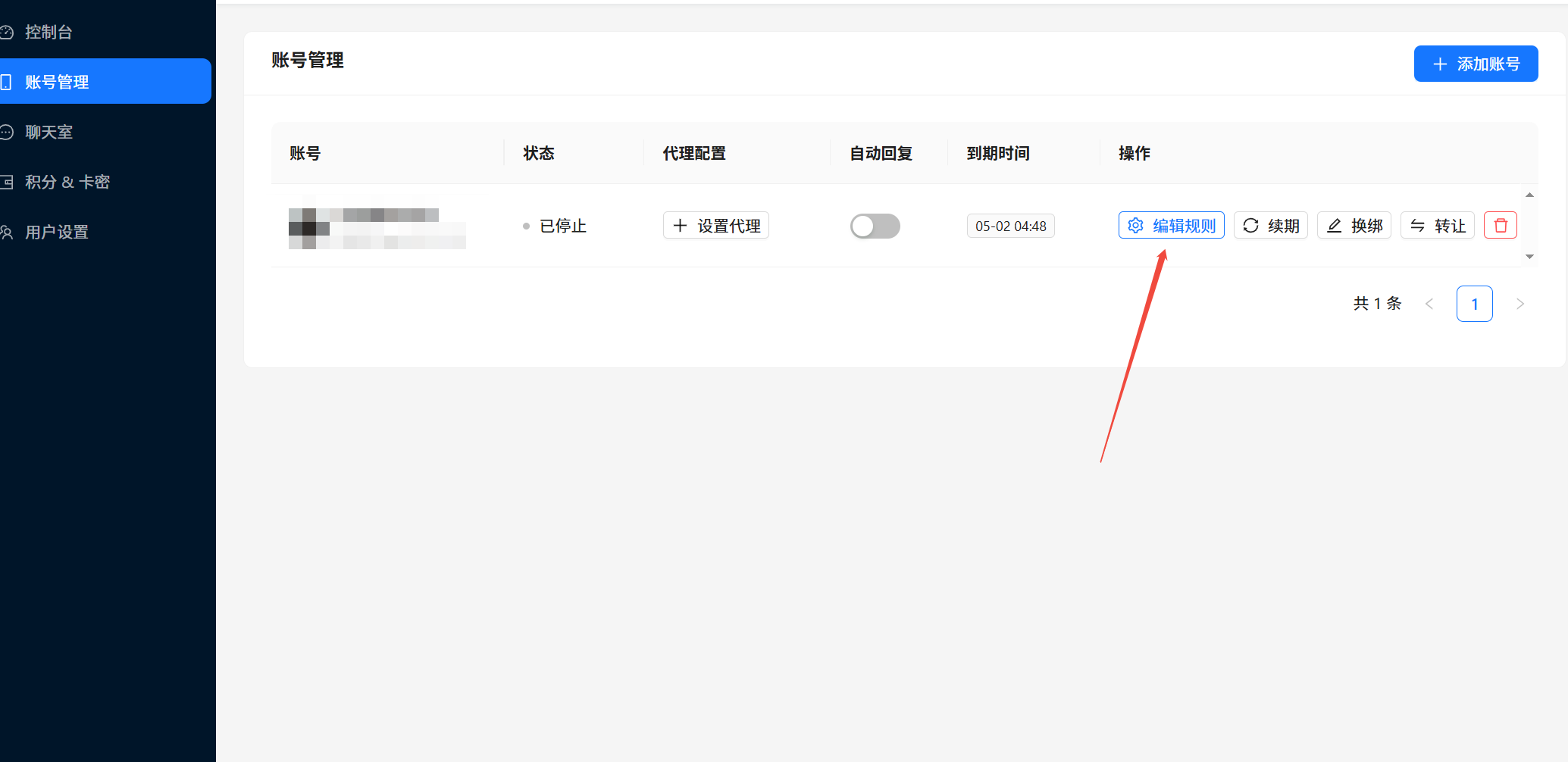The image size is (1568, 762).
Task: Click the pencil icon in 换绑 button
Action: [1335, 226]
